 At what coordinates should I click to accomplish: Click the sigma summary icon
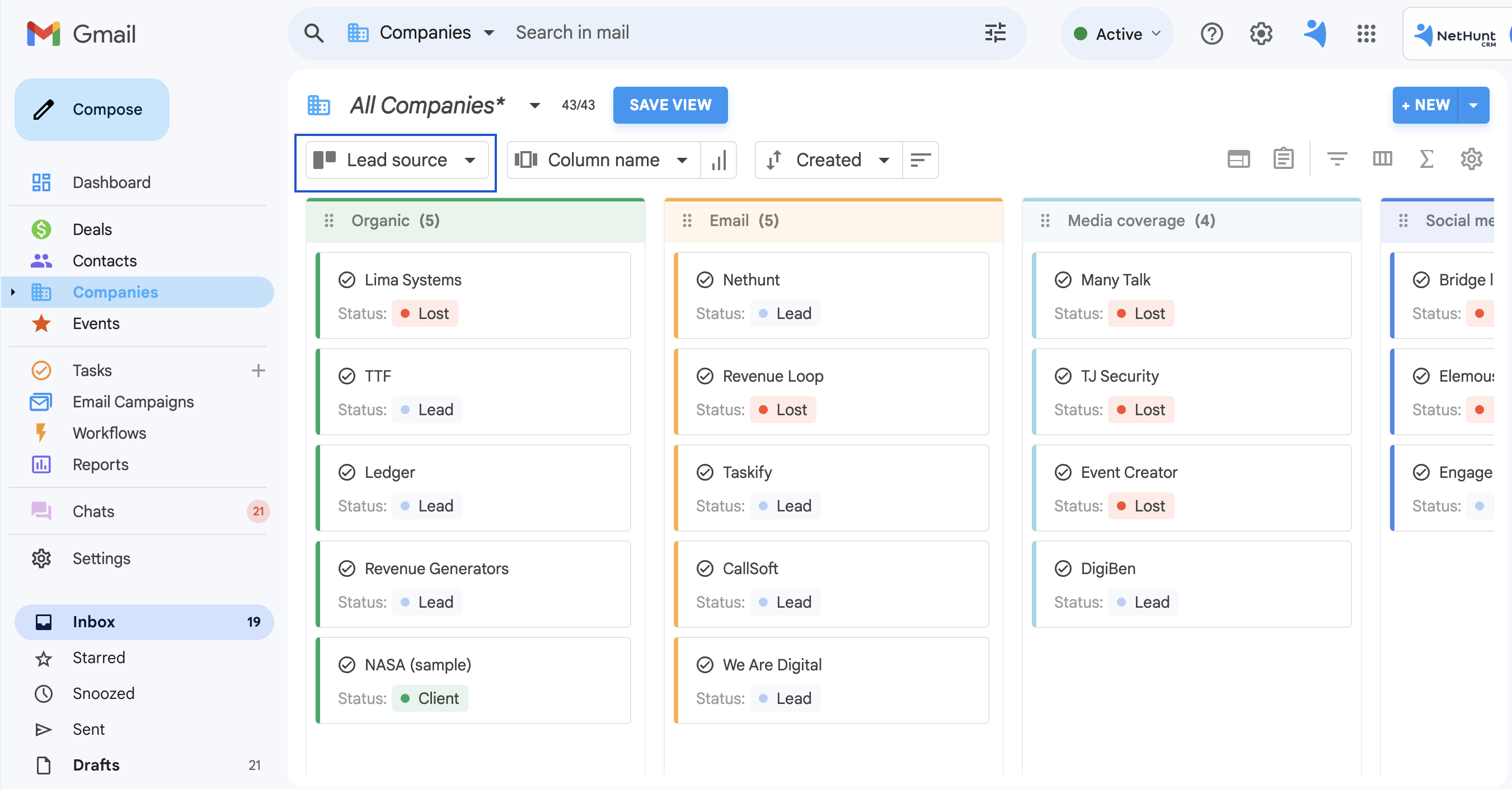pos(1426,158)
